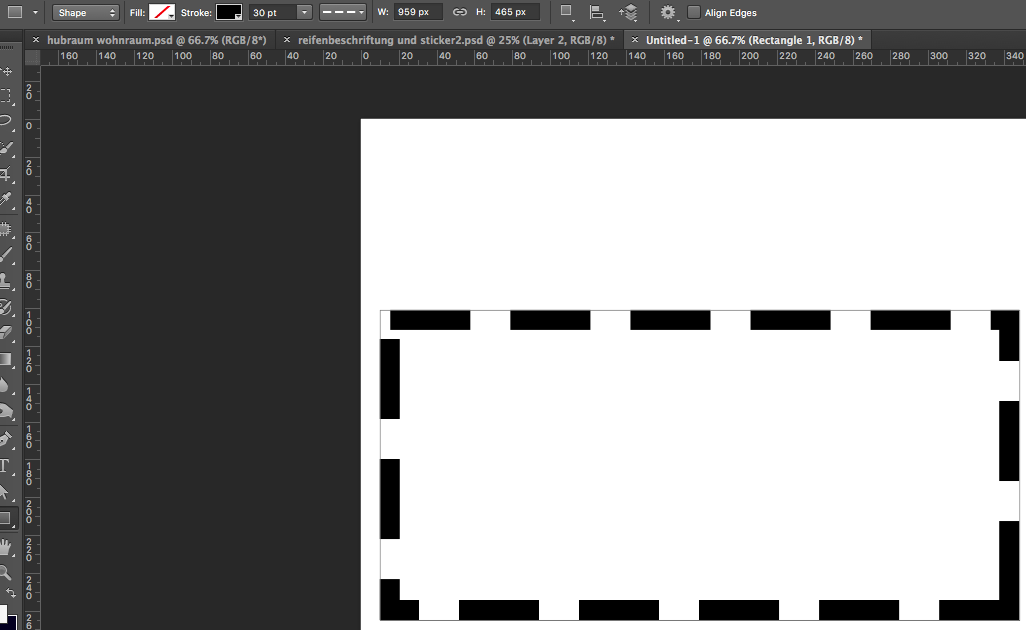The image size is (1026, 630).
Task: Select the Sponge/Dodge tool
Action: point(6,411)
